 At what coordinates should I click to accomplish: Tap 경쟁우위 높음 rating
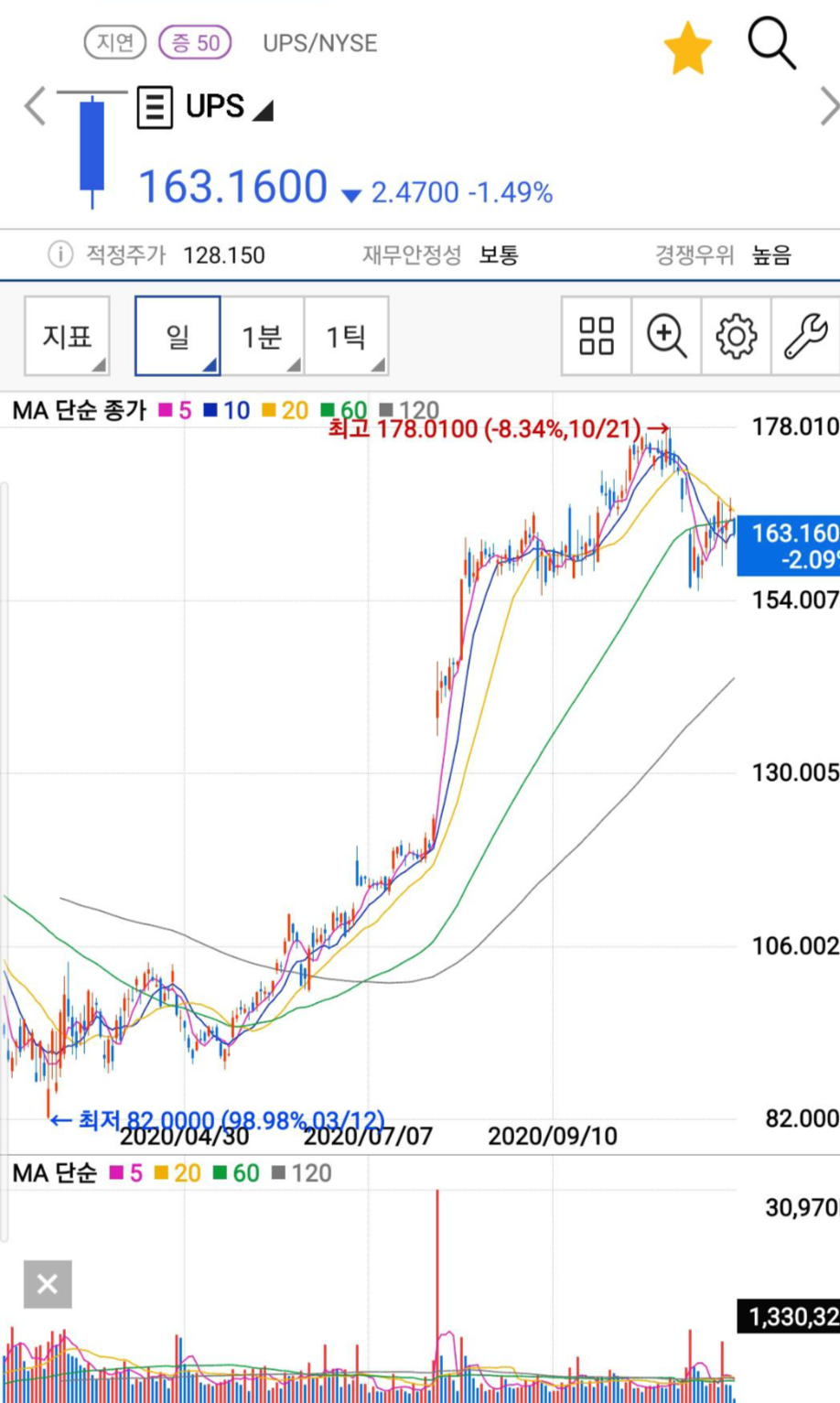[x=723, y=254]
